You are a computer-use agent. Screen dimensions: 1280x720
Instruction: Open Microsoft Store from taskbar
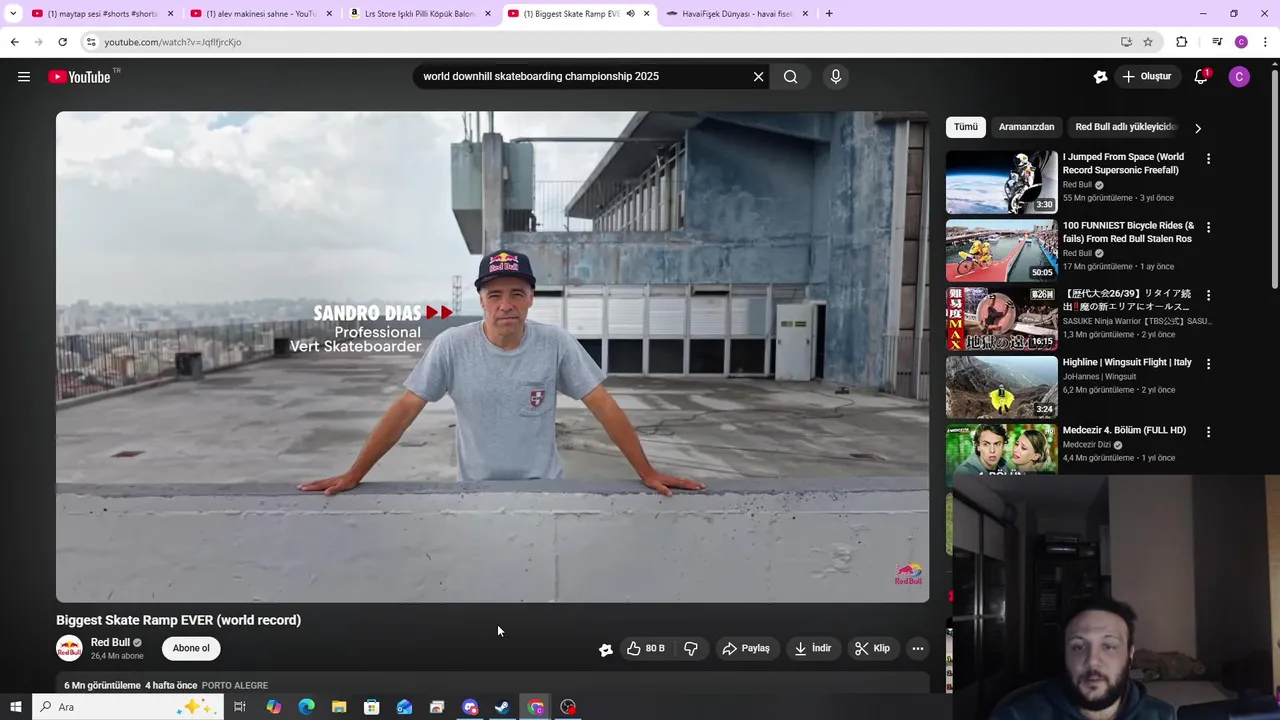(x=372, y=707)
